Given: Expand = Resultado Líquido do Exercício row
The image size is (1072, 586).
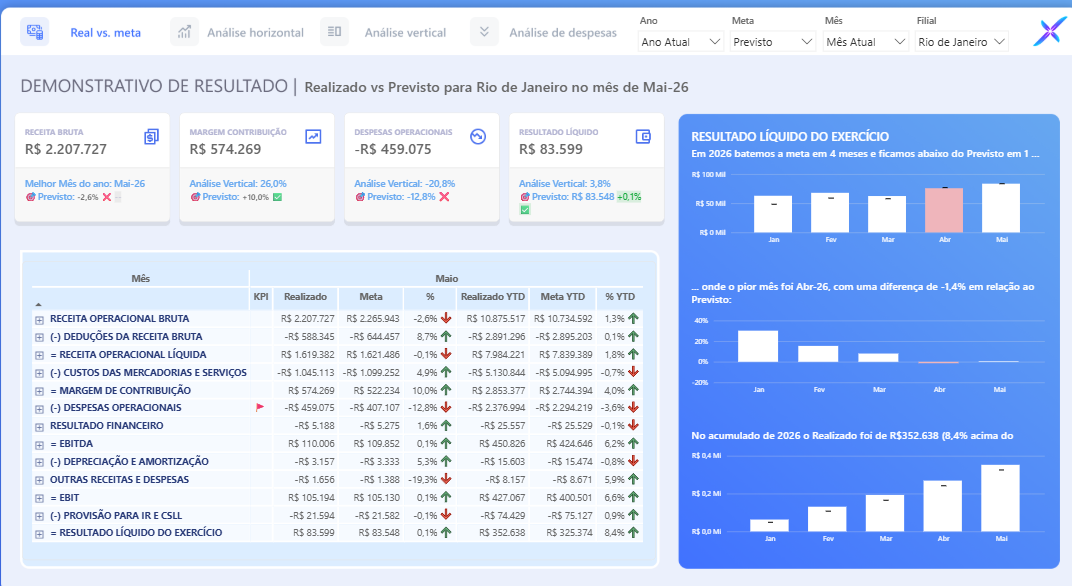Looking at the screenshot, I should click(39, 533).
